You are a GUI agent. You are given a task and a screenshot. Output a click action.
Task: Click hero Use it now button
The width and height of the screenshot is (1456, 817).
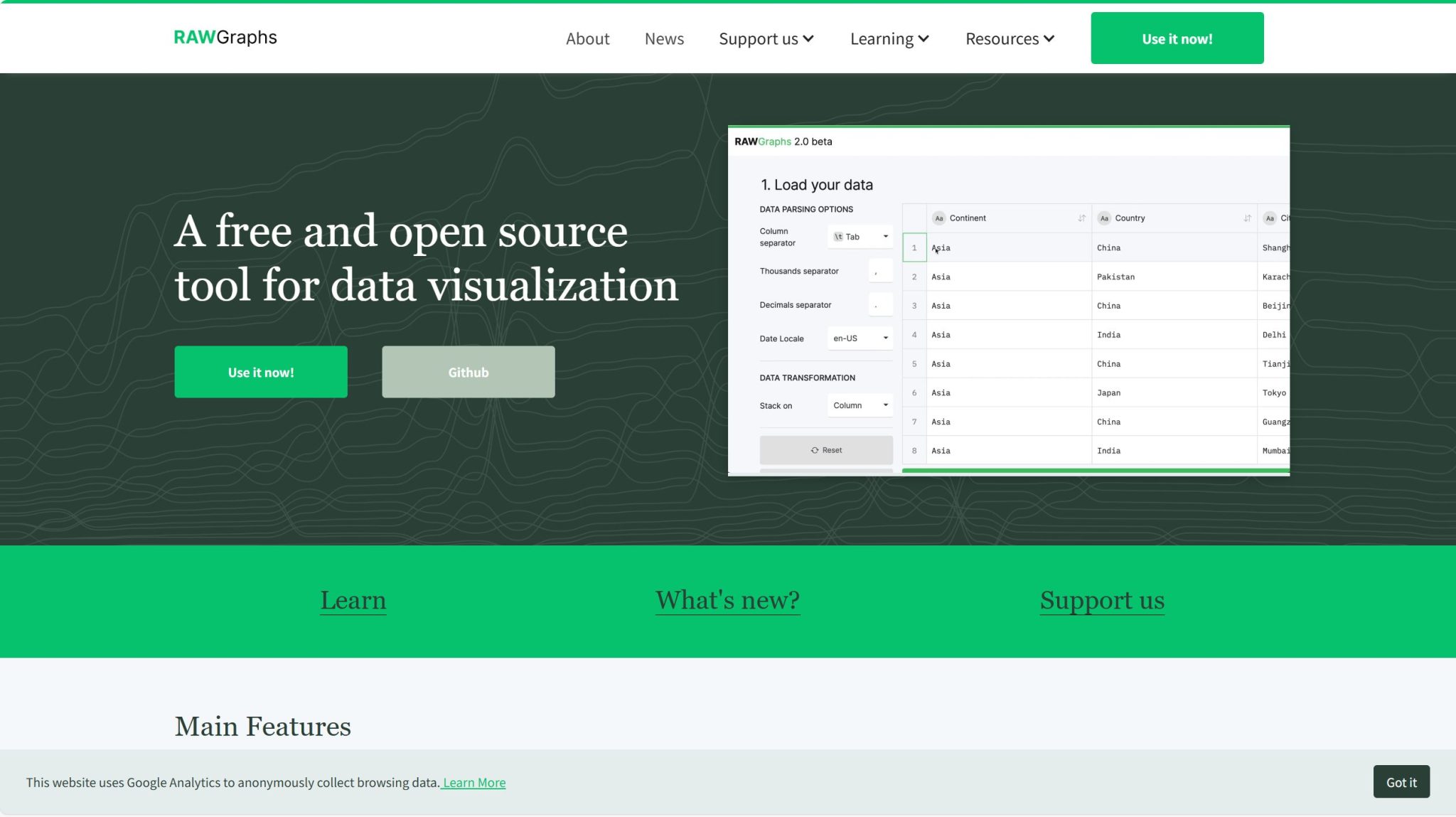[261, 372]
